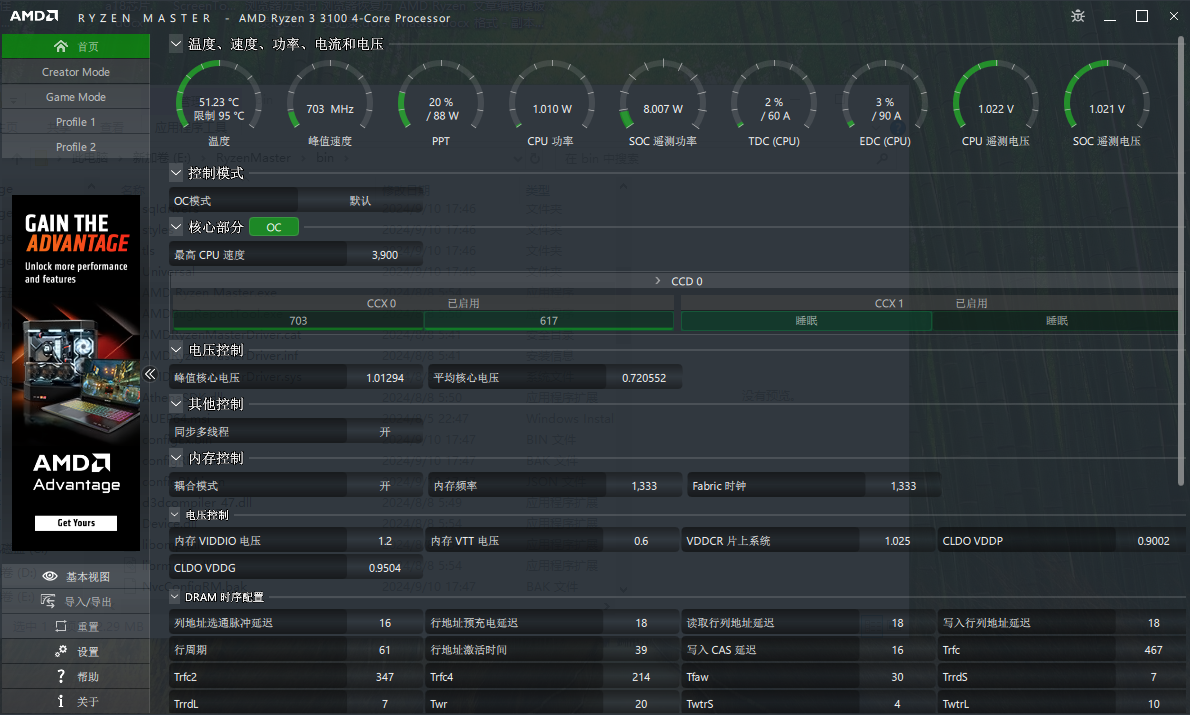Collapse the 温度、速度、功率、电流和电压 section
1190x715 pixels.
click(176, 44)
